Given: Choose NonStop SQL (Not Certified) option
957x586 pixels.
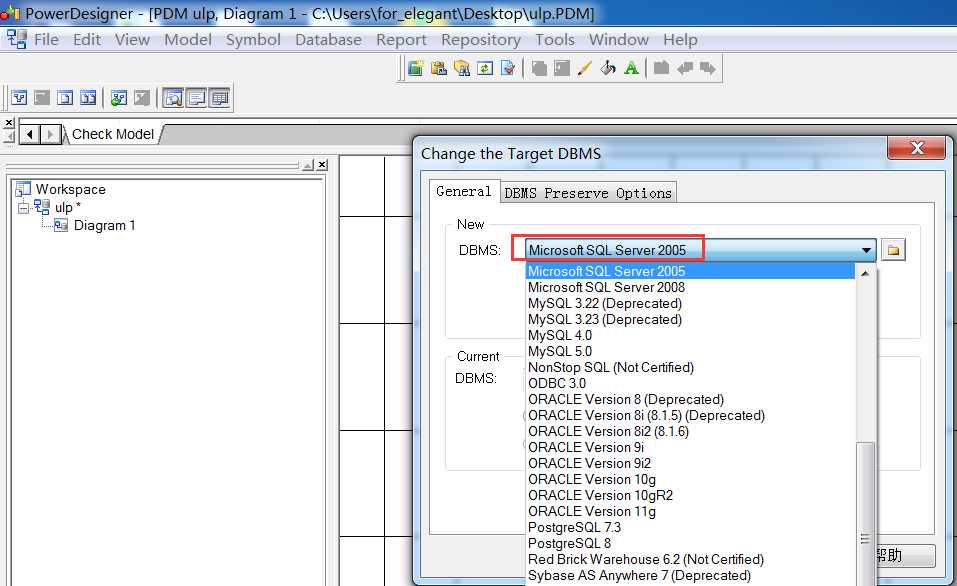Looking at the screenshot, I should point(690,367).
